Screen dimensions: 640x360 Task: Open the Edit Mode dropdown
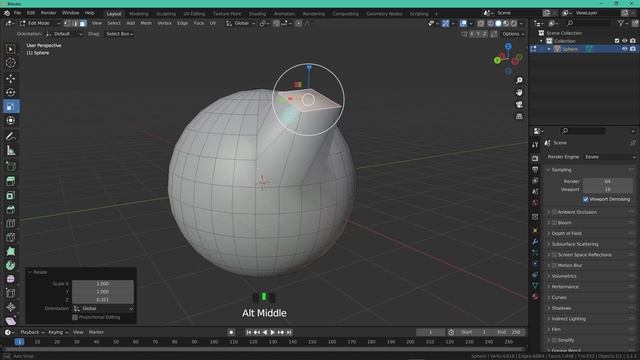39,23
